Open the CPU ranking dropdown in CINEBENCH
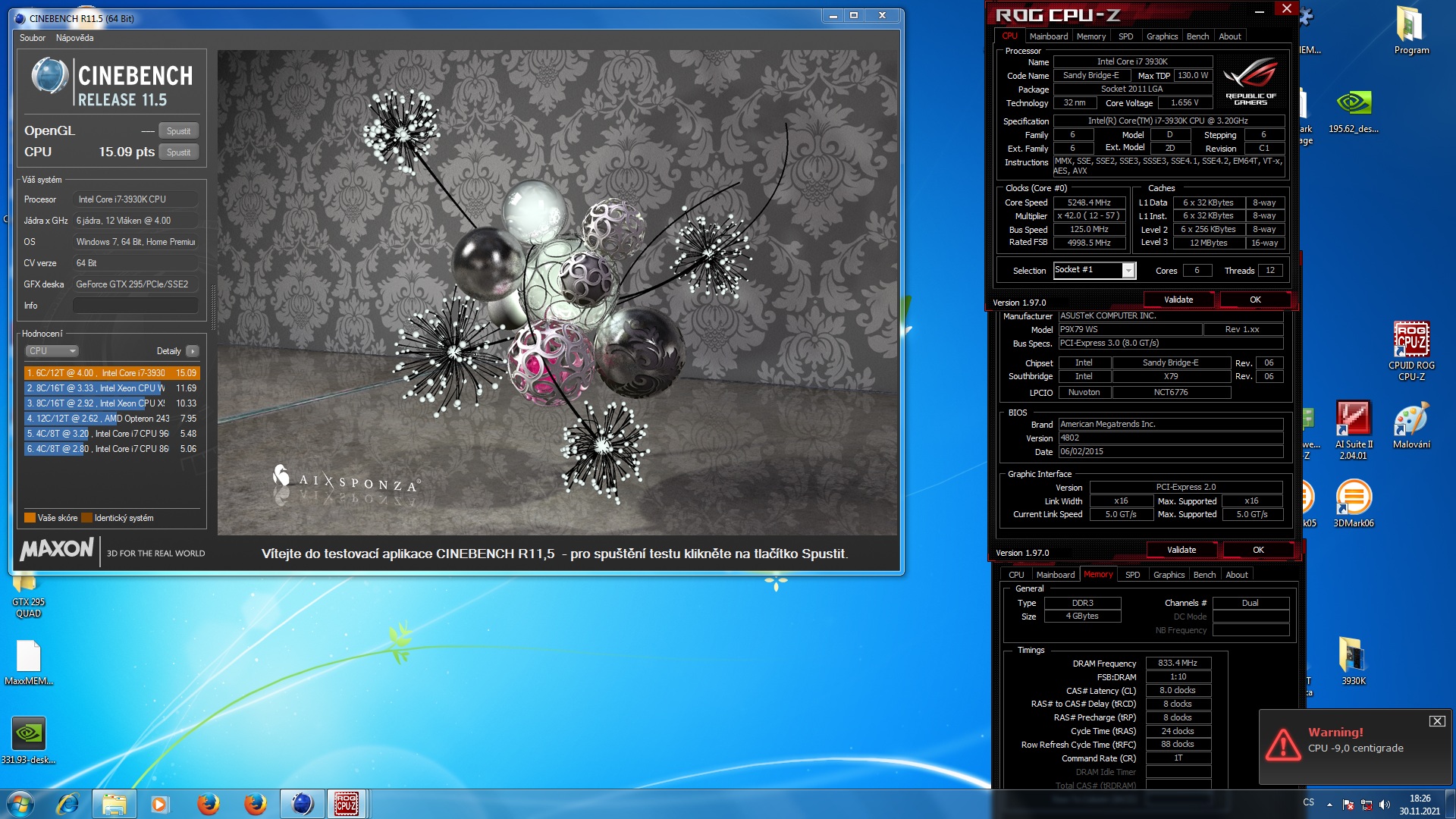The image size is (1456, 819). tap(52, 351)
